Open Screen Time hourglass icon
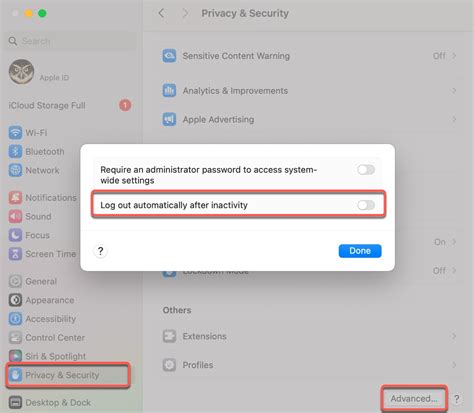The width and height of the screenshot is (474, 413). tap(15, 254)
